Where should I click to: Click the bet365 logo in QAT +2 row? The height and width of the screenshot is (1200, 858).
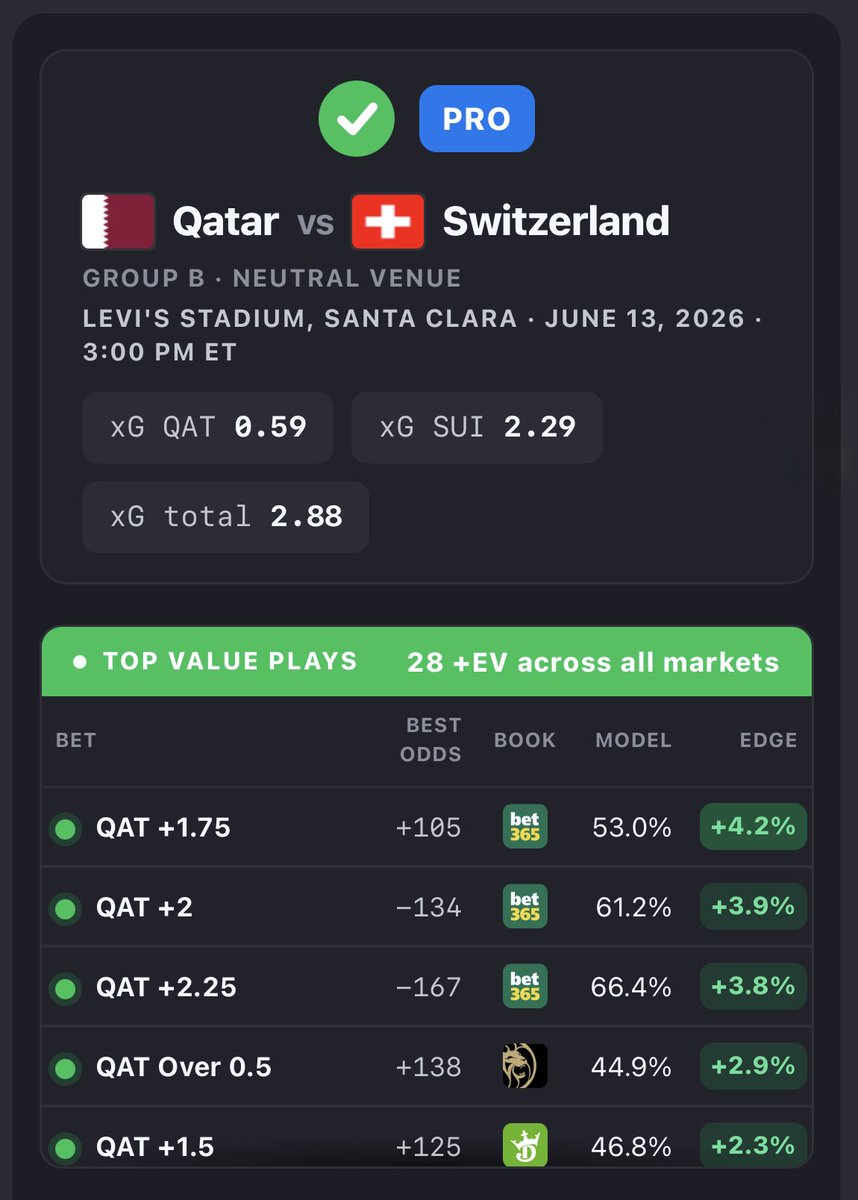(x=525, y=907)
